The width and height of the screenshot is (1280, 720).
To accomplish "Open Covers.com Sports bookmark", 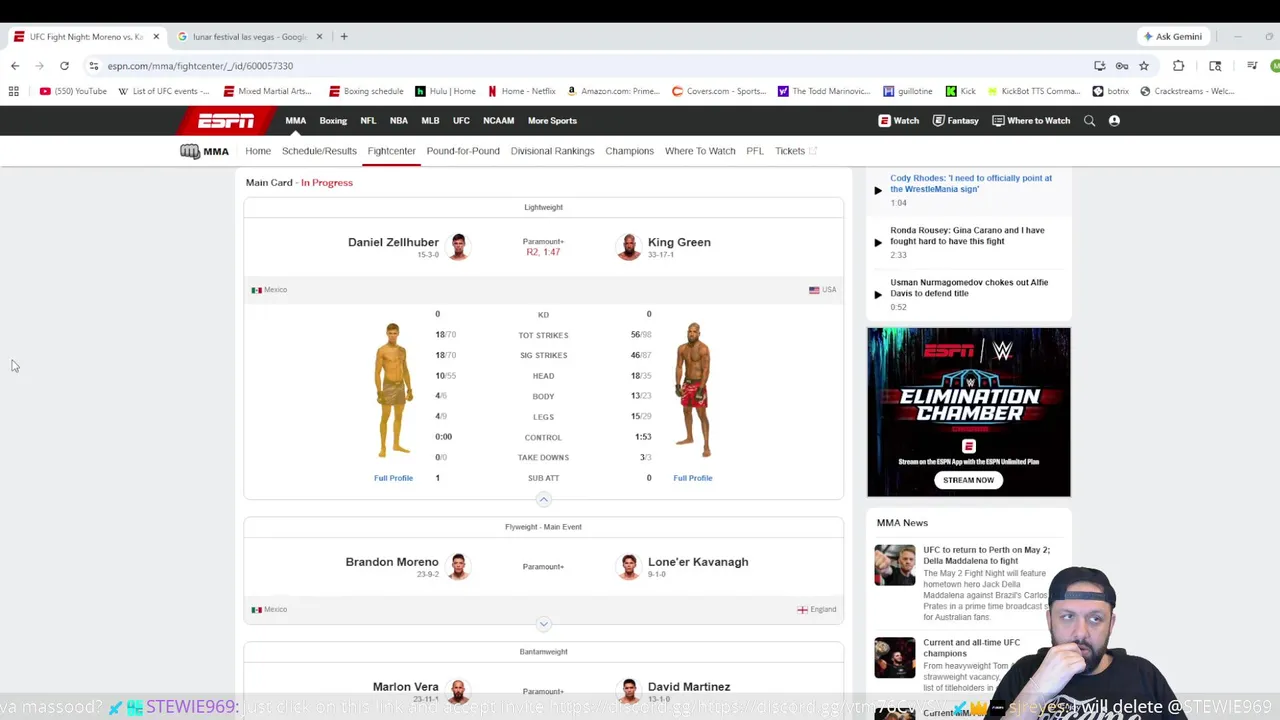I will pos(719,91).
